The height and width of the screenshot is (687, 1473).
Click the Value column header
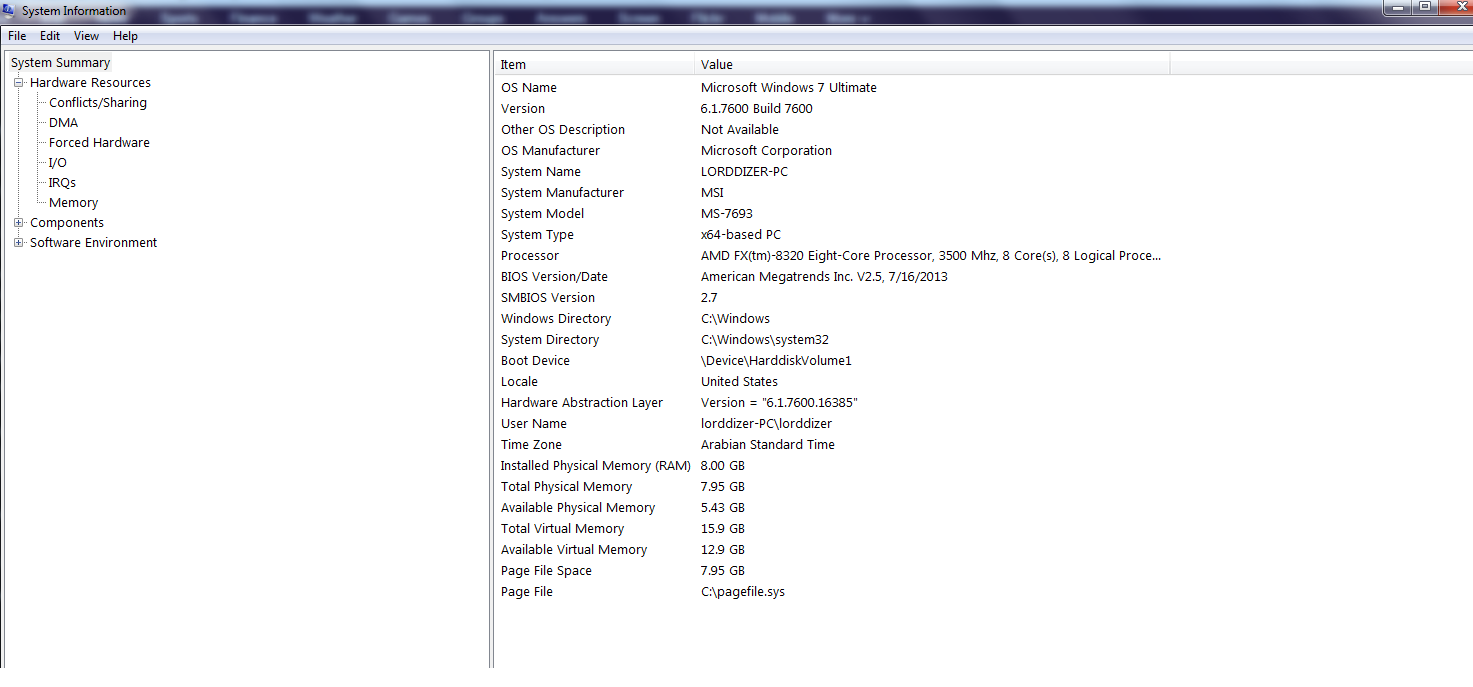(932, 65)
